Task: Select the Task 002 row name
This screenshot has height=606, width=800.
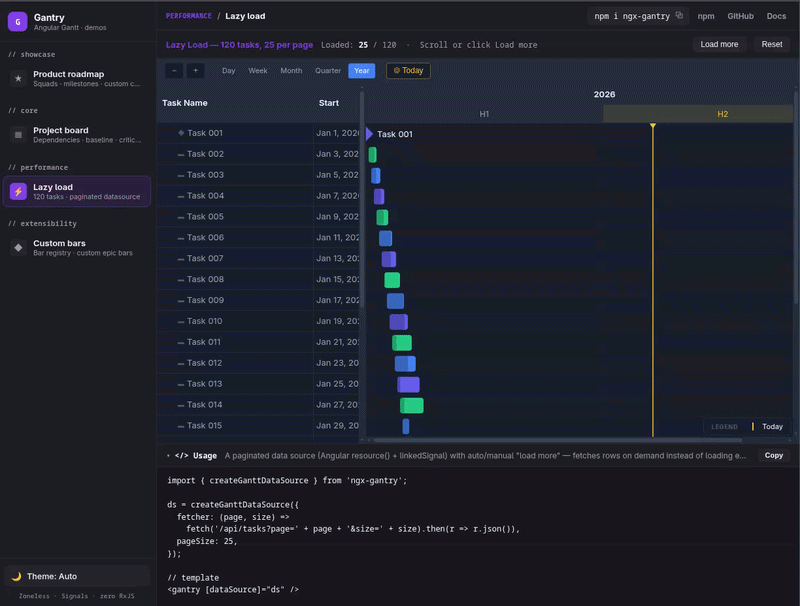Action: [x=205, y=154]
